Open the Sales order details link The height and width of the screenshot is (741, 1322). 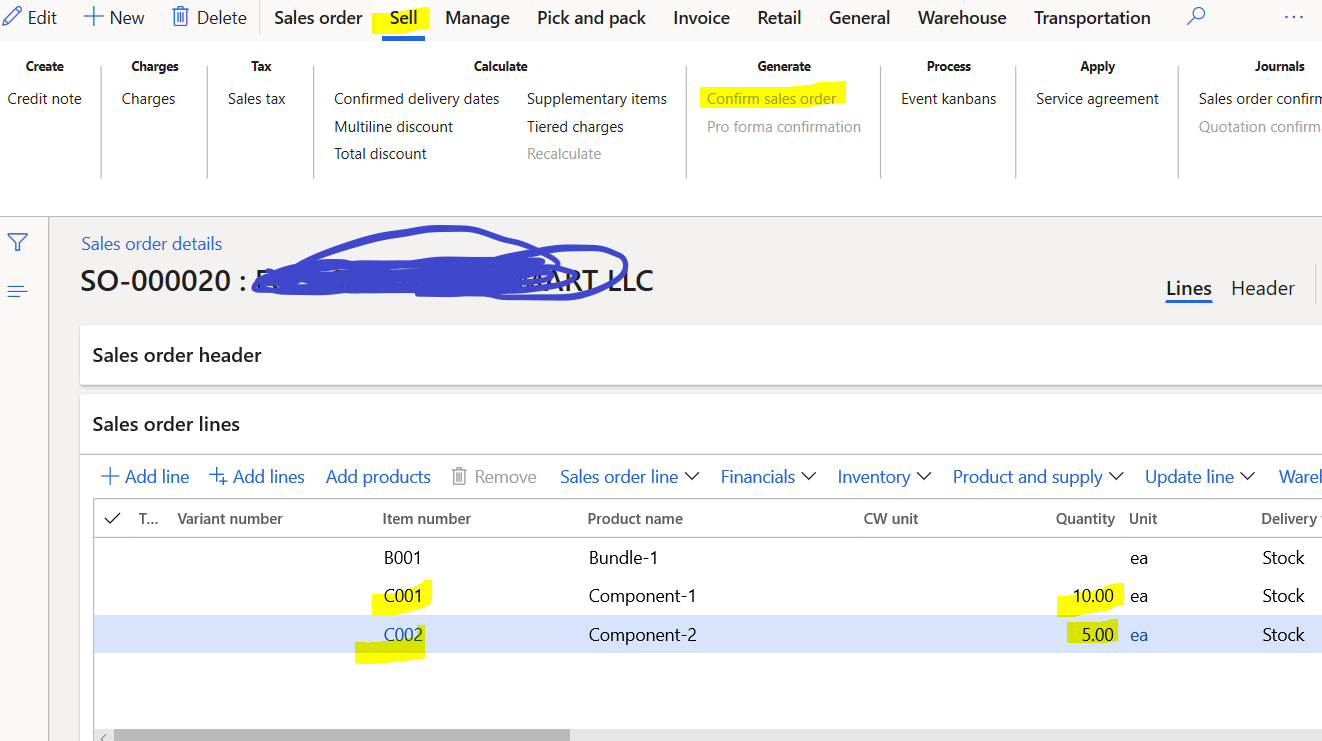click(x=151, y=243)
